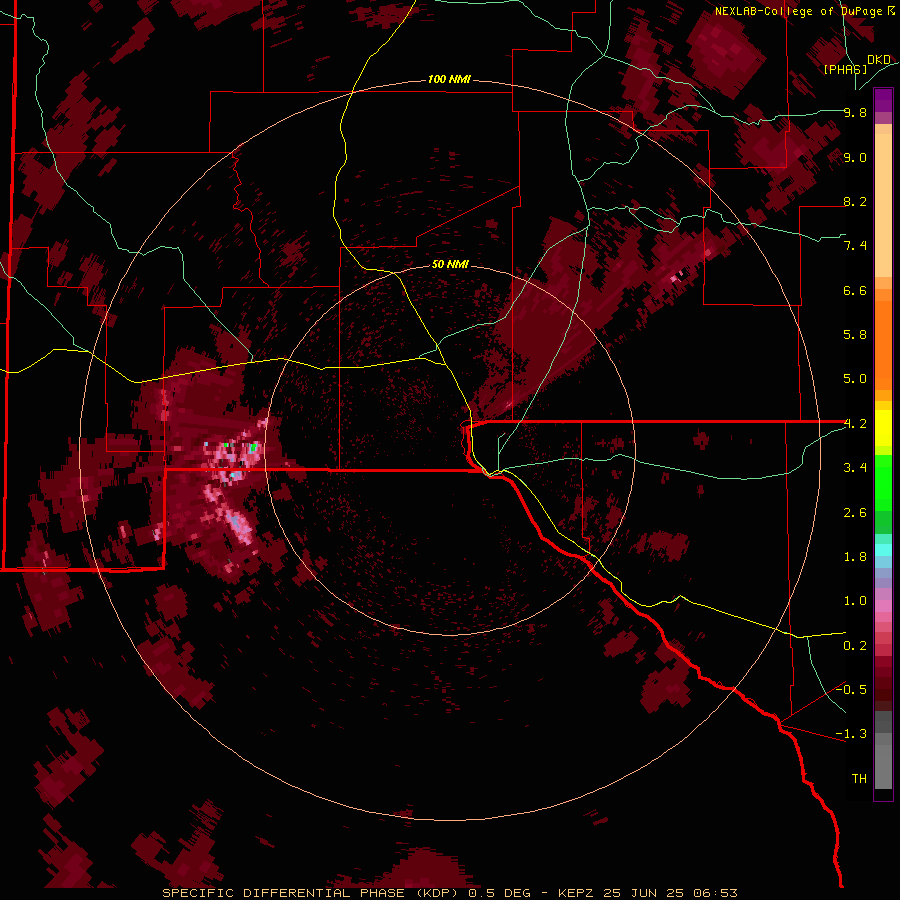Click the 8.2 legend value
The width and height of the screenshot is (900, 900).
pyautogui.click(x=855, y=201)
